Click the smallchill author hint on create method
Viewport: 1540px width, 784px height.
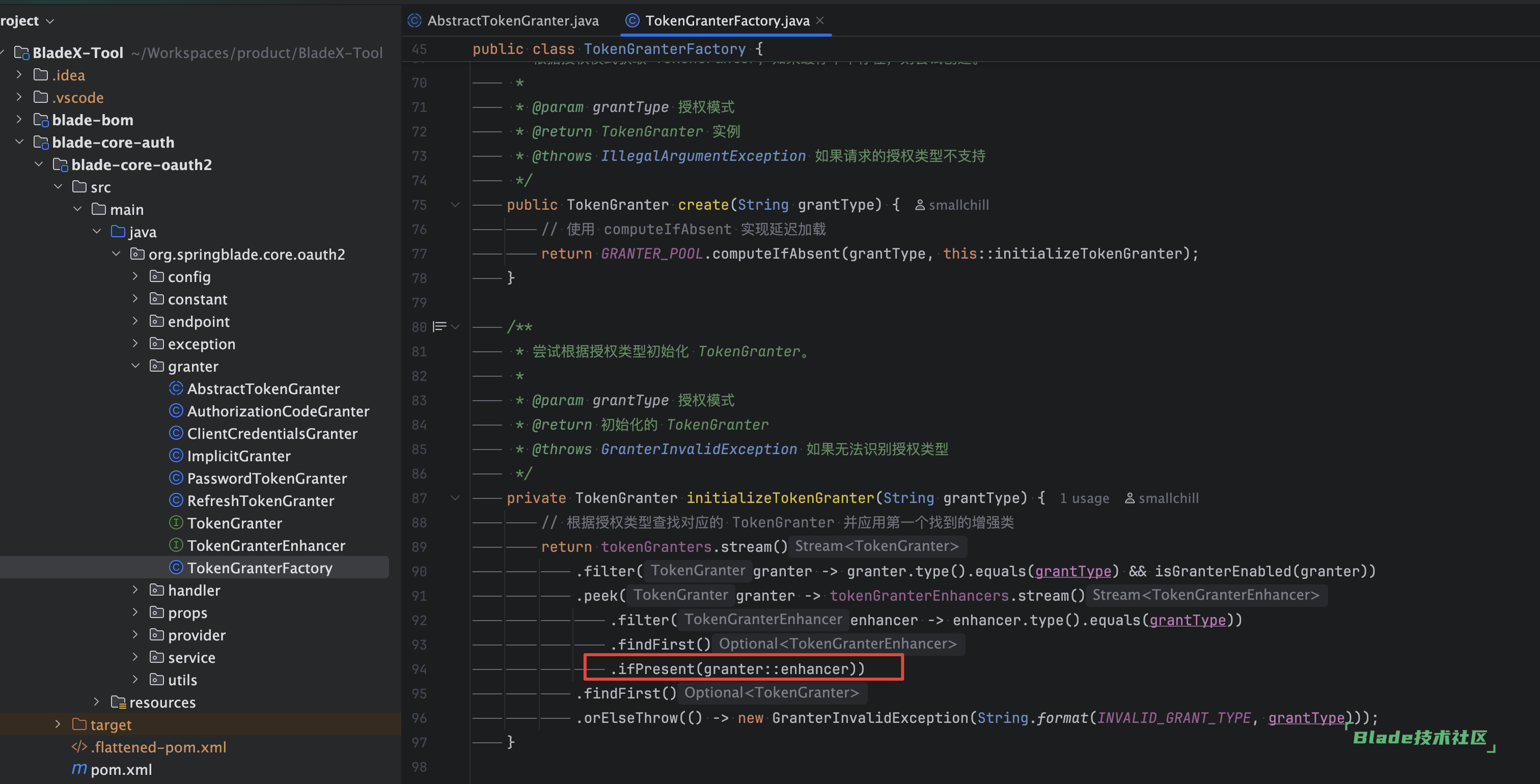pyautogui.click(x=952, y=205)
